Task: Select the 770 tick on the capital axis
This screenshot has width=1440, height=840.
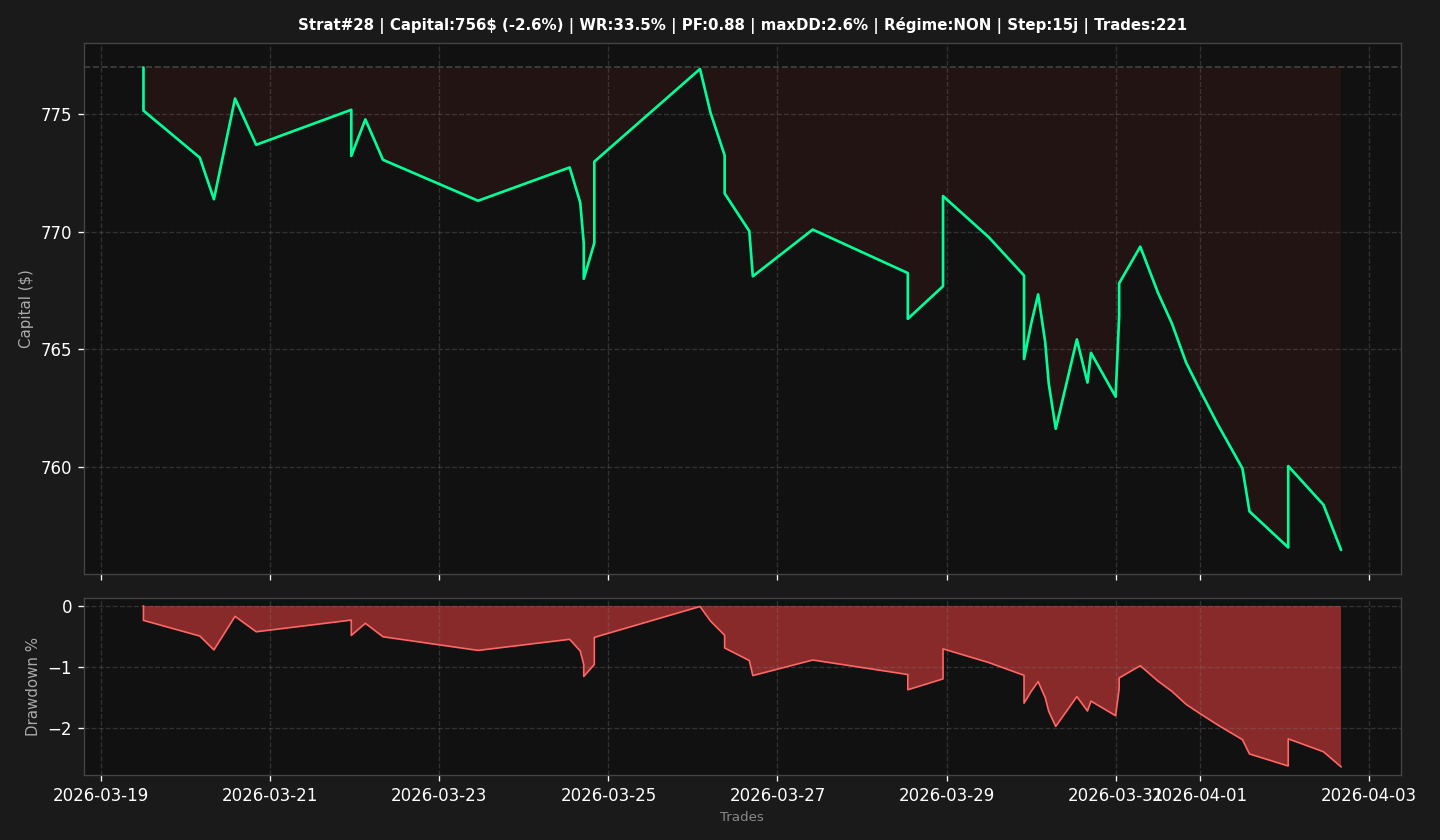Action: pos(56,233)
